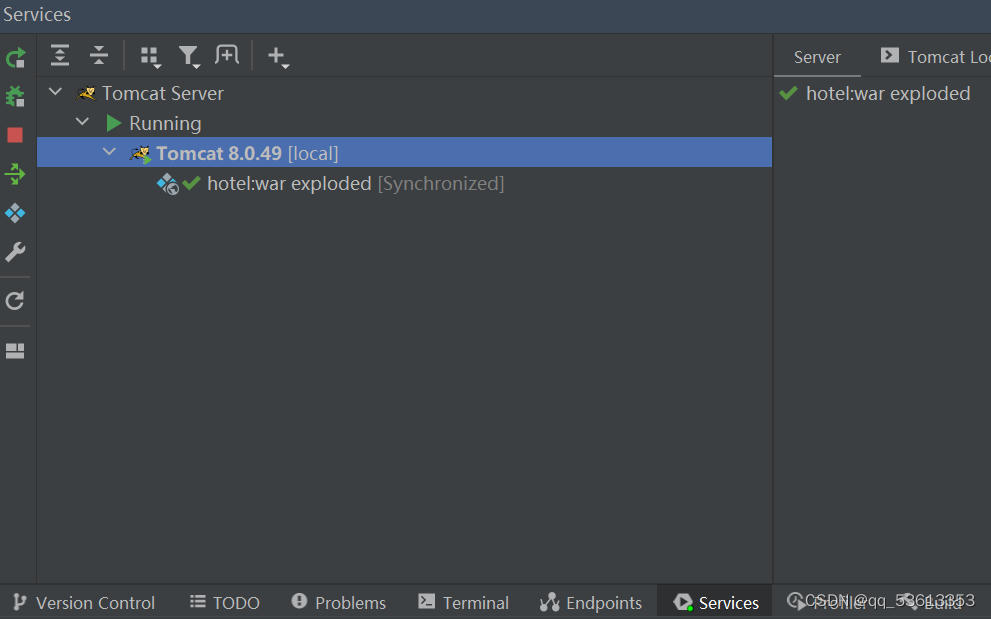Click the Deploy All green arrow icon

click(15, 174)
